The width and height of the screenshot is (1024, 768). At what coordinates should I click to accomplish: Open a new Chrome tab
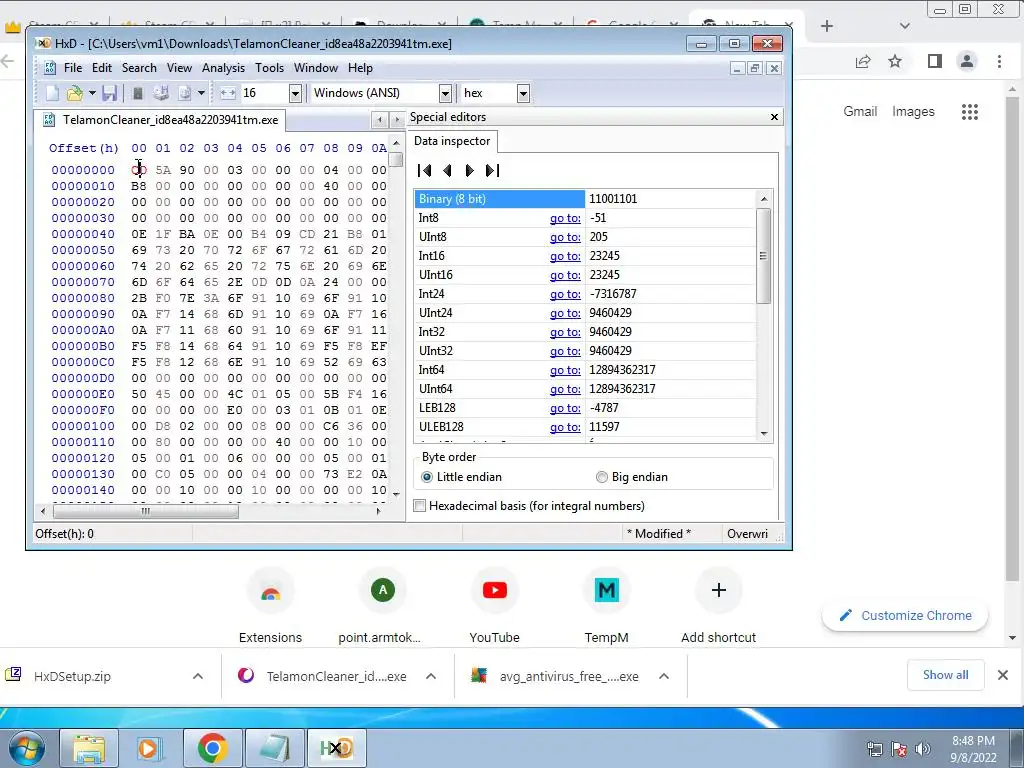point(827,26)
